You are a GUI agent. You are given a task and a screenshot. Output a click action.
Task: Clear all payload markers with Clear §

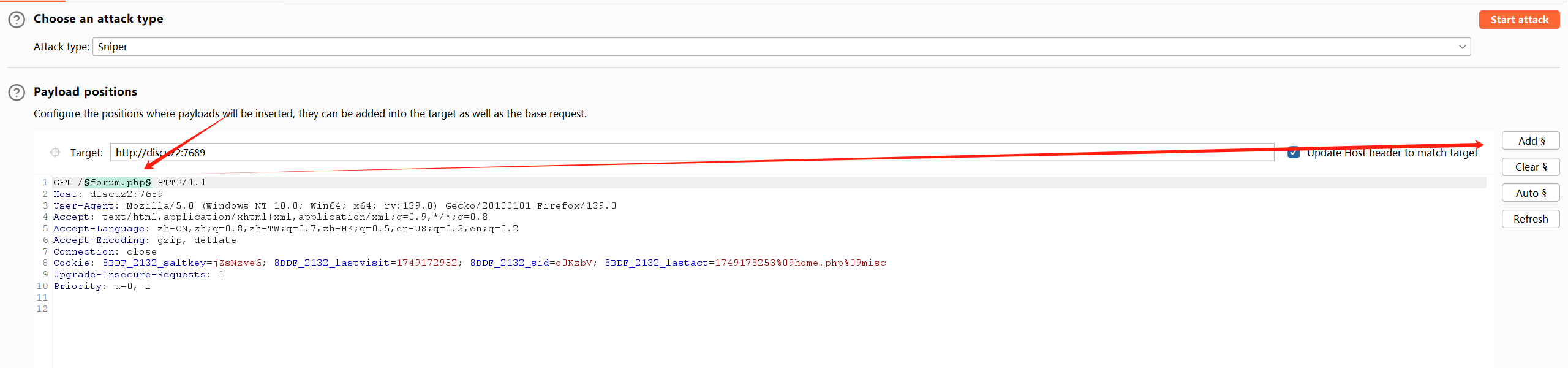(1531, 167)
